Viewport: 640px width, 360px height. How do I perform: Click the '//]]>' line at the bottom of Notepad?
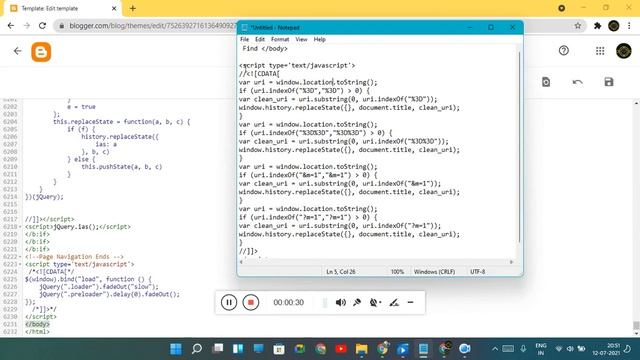coord(248,251)
